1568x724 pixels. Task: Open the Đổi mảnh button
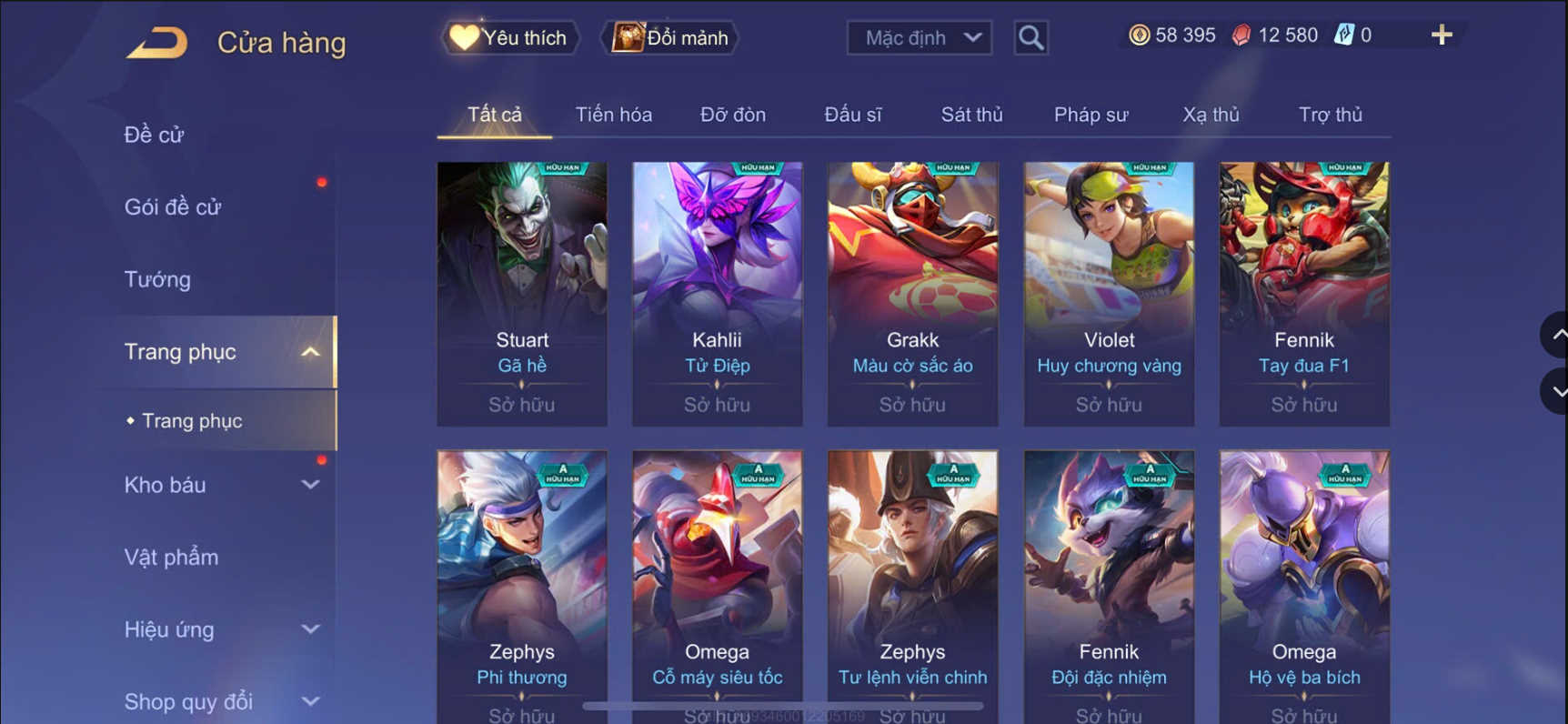(x=670, y=38)
